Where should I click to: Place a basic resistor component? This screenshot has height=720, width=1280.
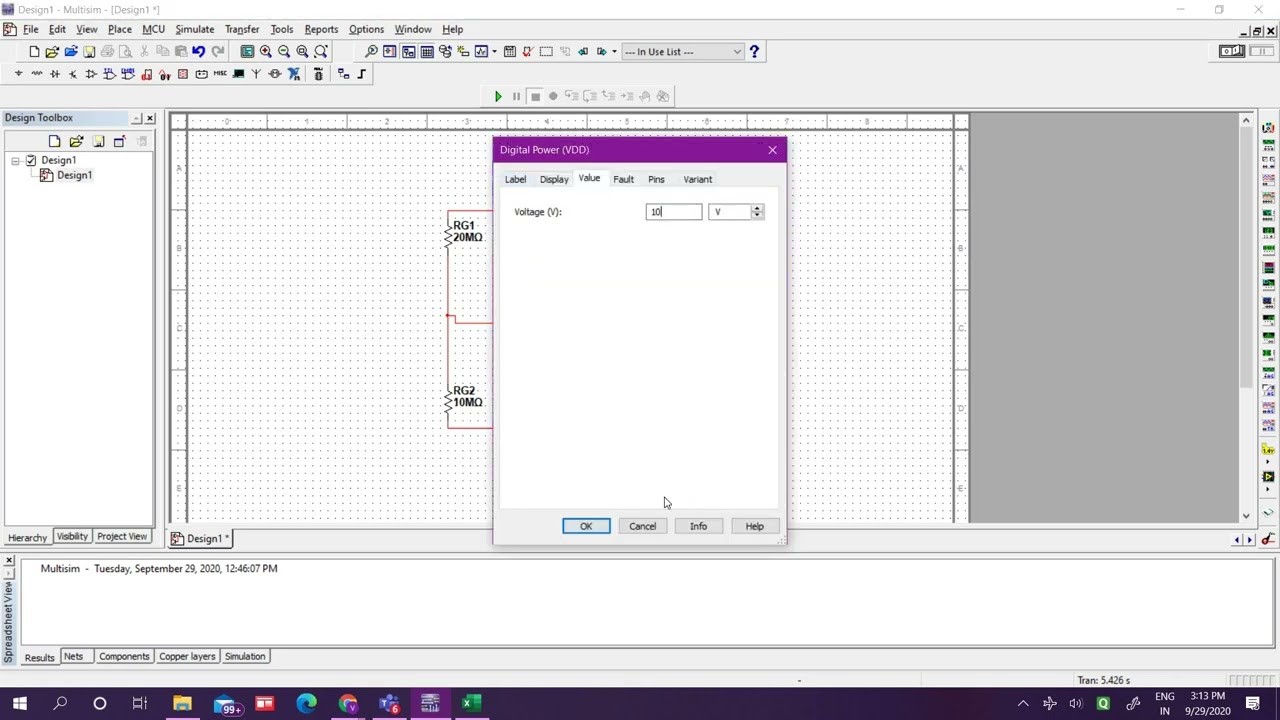pyautogui.click(x=37, y=74)
